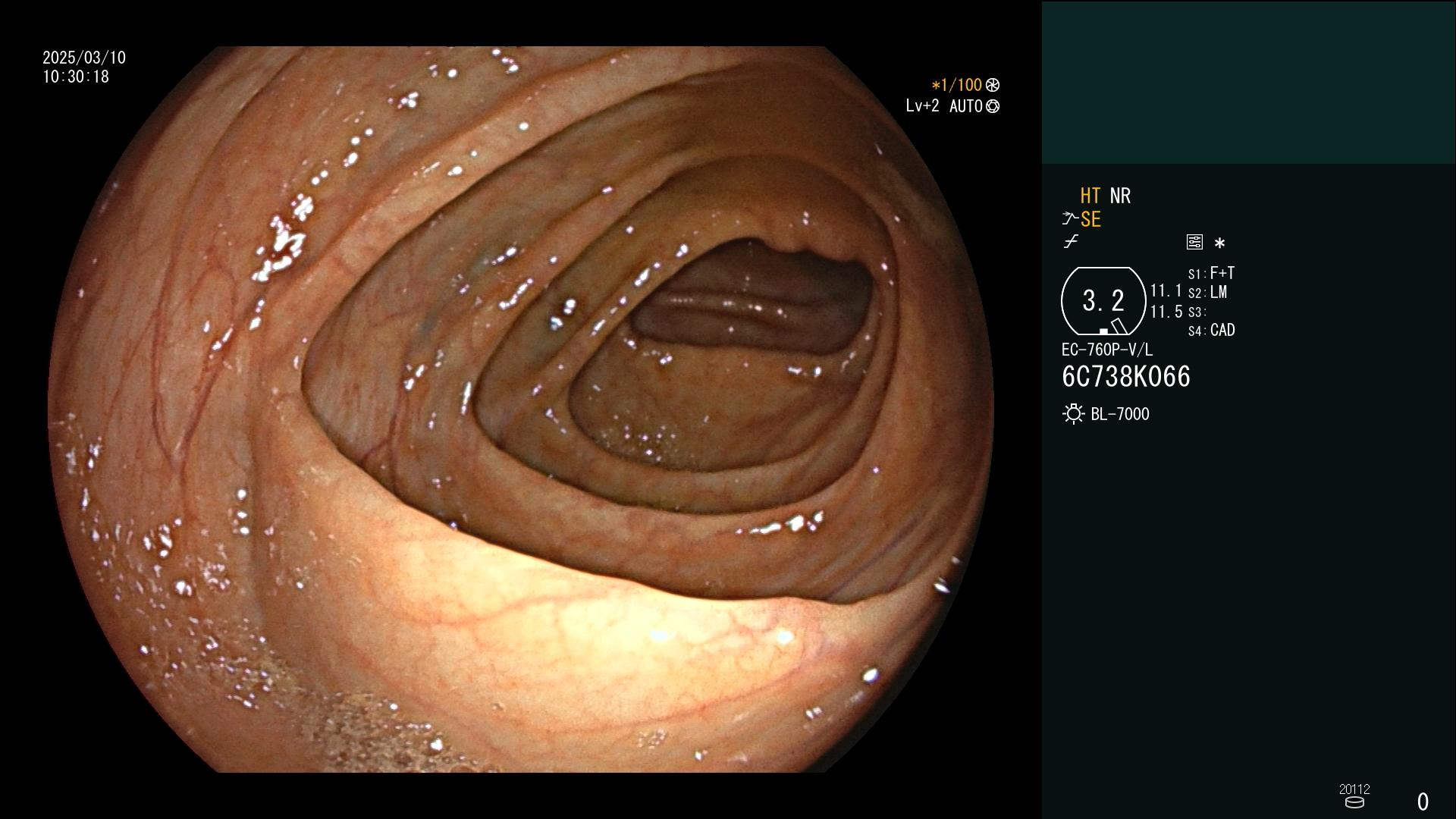Viewport: 1456px width, 819px height.
Task: Click the AUTO exposure label
Action: [x=965, y=106]
